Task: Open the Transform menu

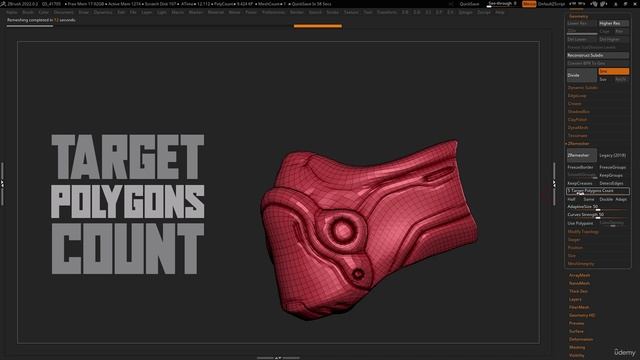Action: pos(387,12)
